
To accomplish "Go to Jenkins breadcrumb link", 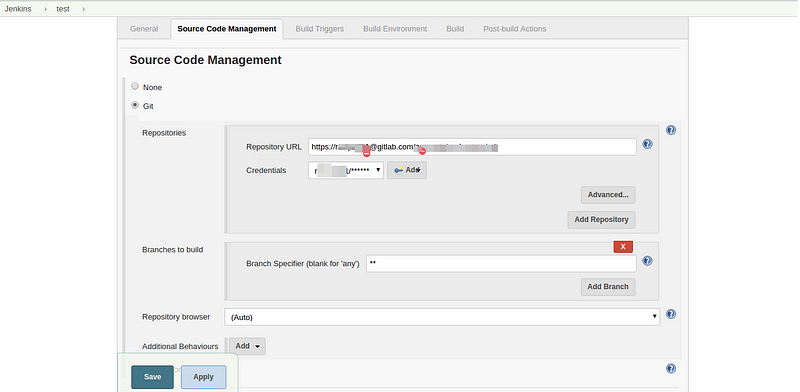I will click(x=18, y=9).
